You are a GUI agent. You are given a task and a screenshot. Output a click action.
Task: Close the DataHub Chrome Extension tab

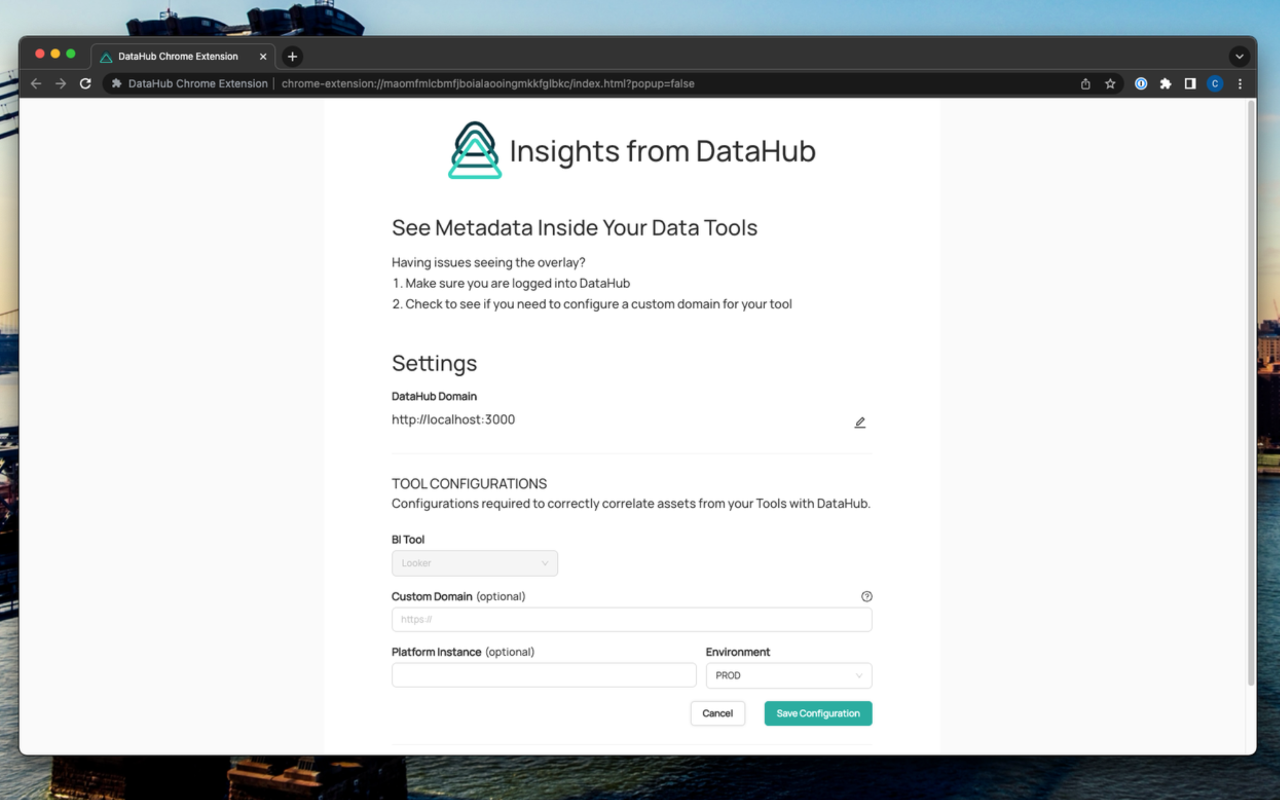coord(263,56)
